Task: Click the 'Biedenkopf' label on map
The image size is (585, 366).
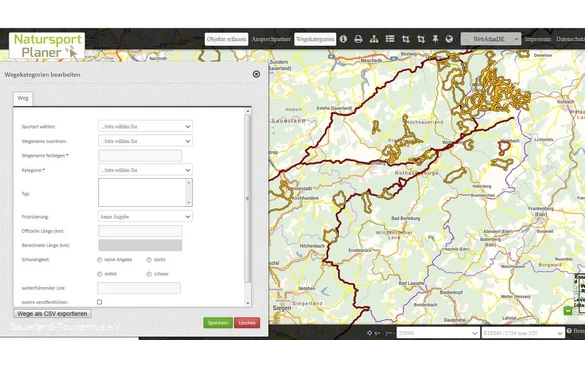Action: click(x=451, y=292)
